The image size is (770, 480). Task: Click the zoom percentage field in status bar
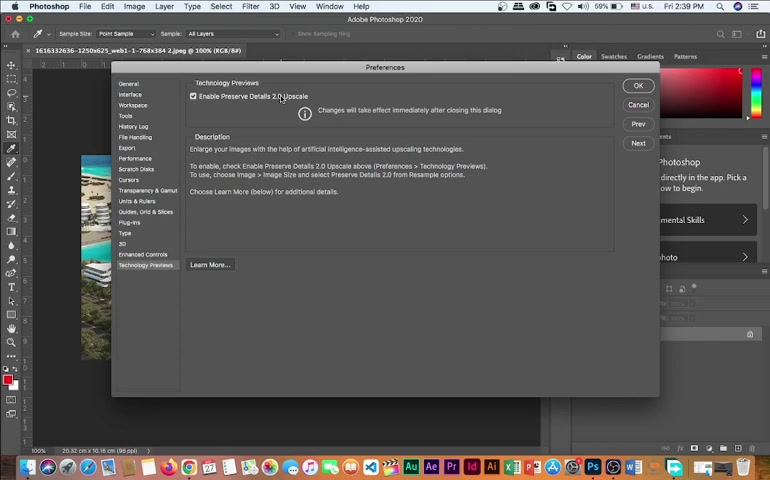pyautogui.click(x=38, y=451)
